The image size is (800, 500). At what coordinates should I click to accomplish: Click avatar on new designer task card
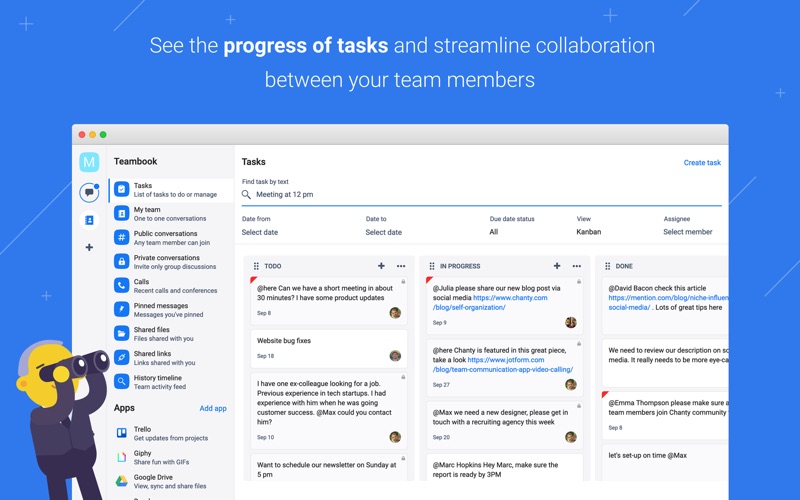pyautogui.click(x=571, y=437)
